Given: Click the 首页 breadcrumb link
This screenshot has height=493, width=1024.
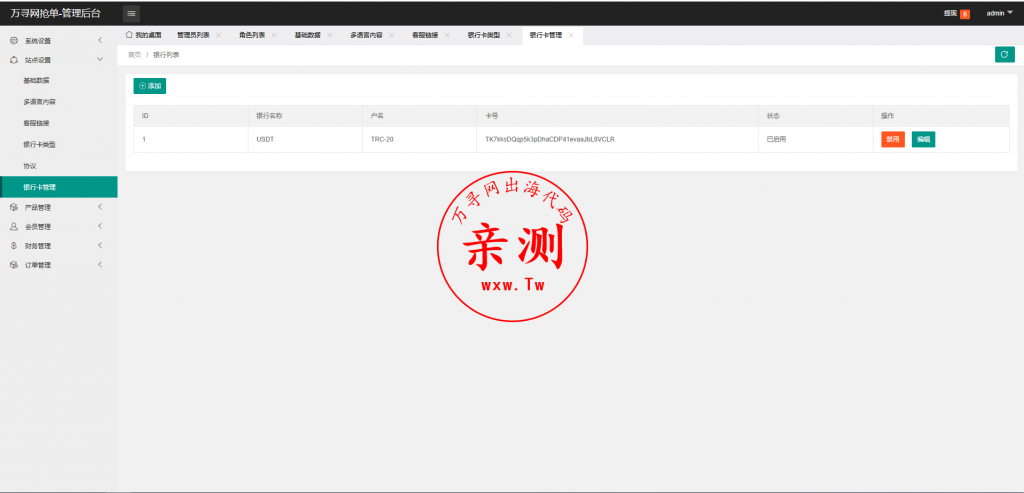Looking at the screenshot, I should pos(134,55).
